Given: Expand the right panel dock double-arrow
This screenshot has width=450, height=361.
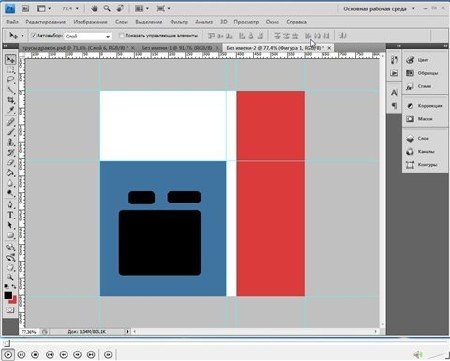Looking at the screenshot, I should [445, 46].
